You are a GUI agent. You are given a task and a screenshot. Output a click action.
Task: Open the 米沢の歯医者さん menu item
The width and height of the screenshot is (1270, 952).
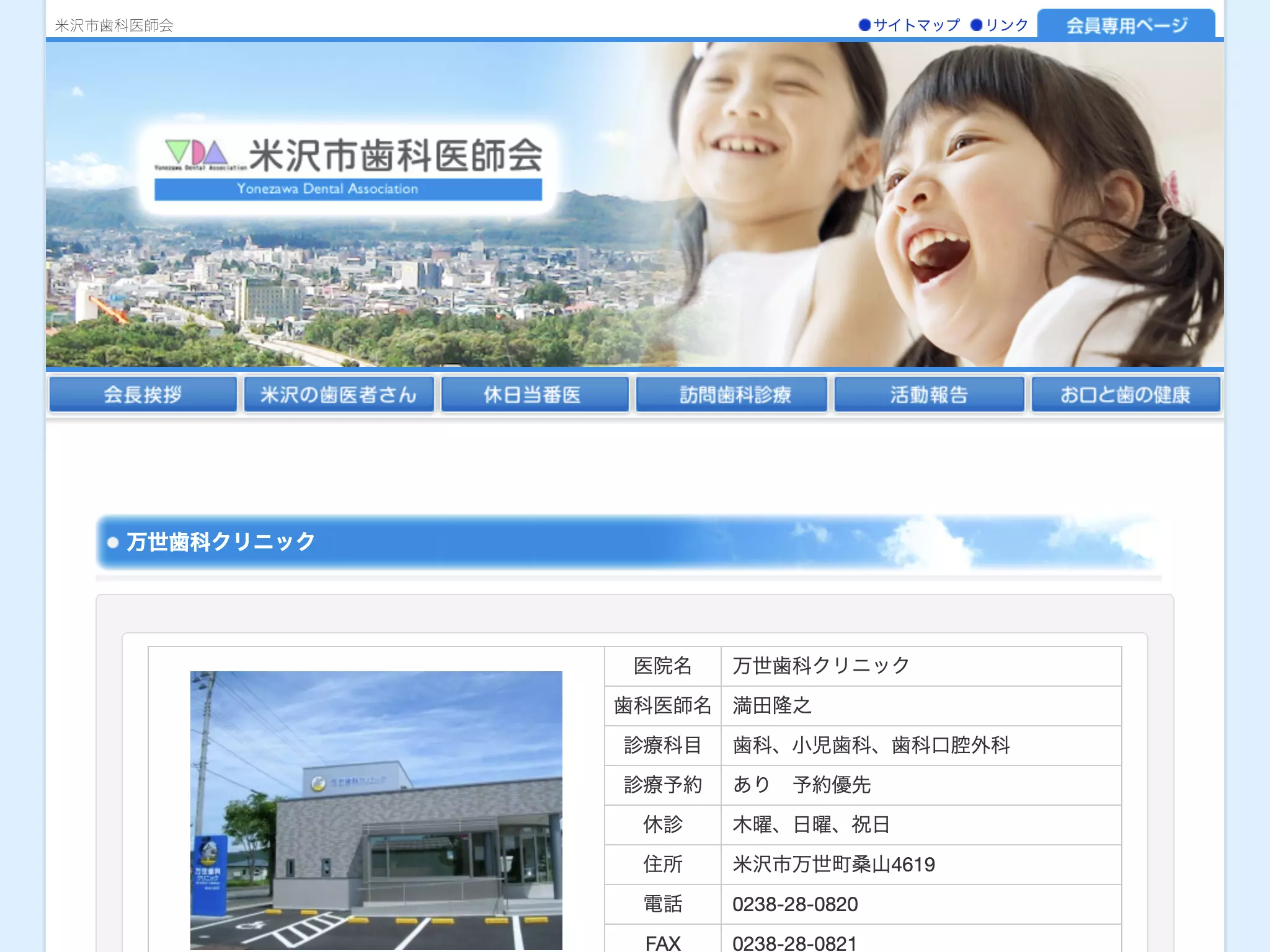coord(339,394)
